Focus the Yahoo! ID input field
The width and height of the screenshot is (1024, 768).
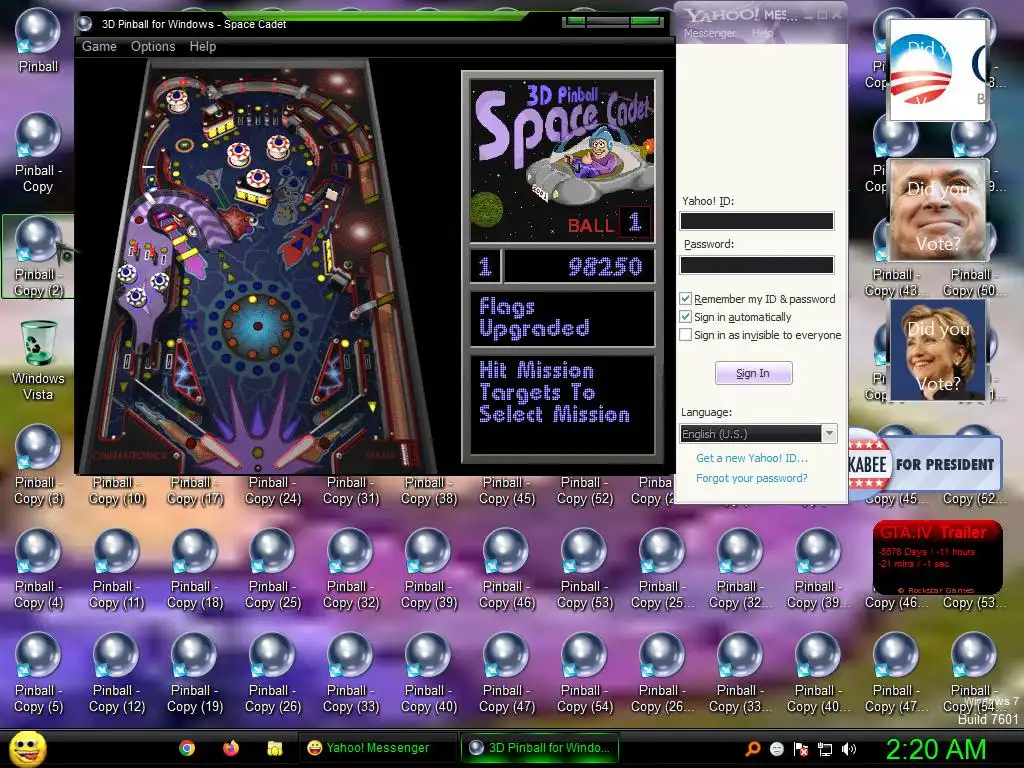(757, 221)
